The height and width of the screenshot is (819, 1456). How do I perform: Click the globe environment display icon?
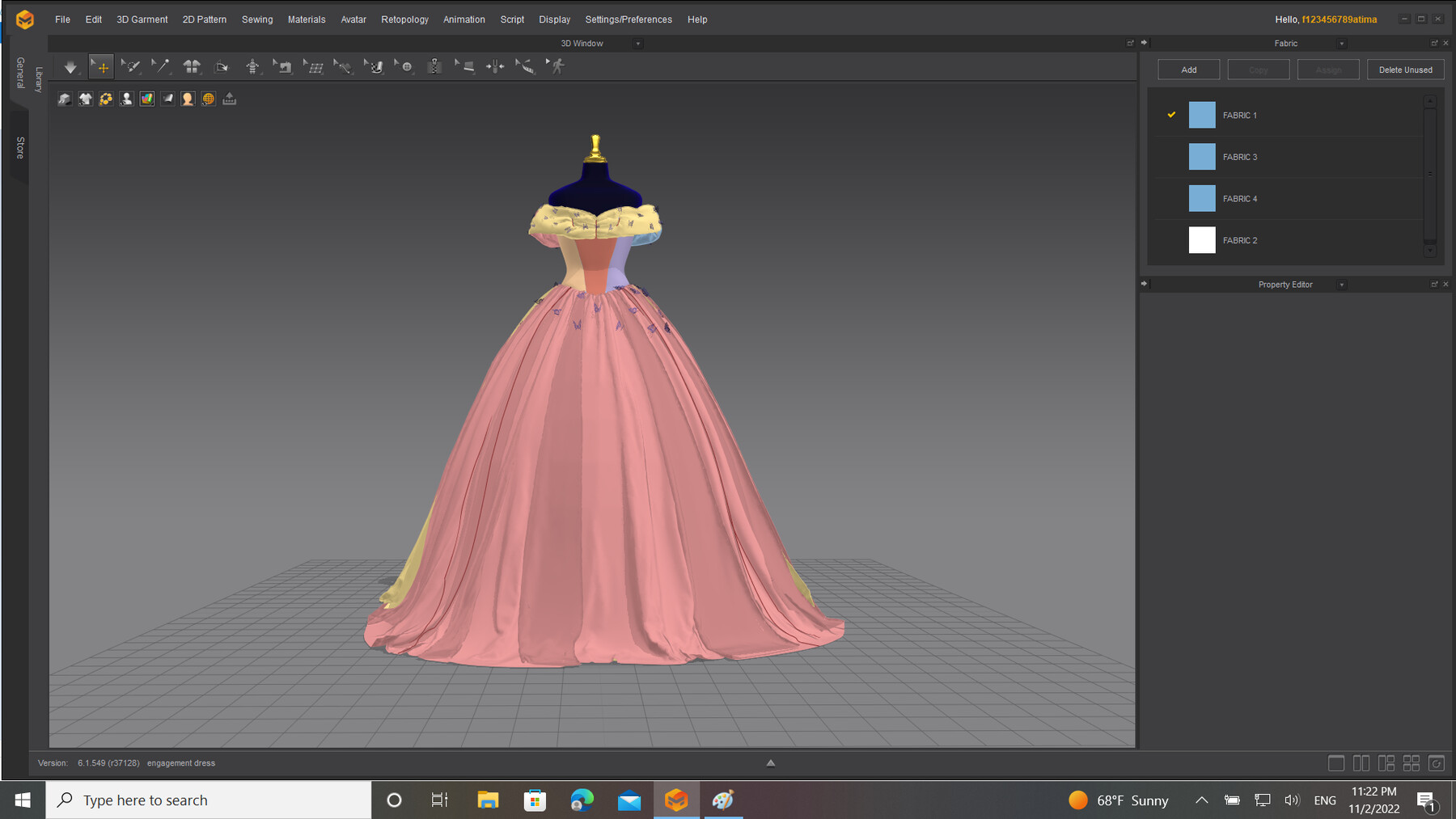pos(209,99)
